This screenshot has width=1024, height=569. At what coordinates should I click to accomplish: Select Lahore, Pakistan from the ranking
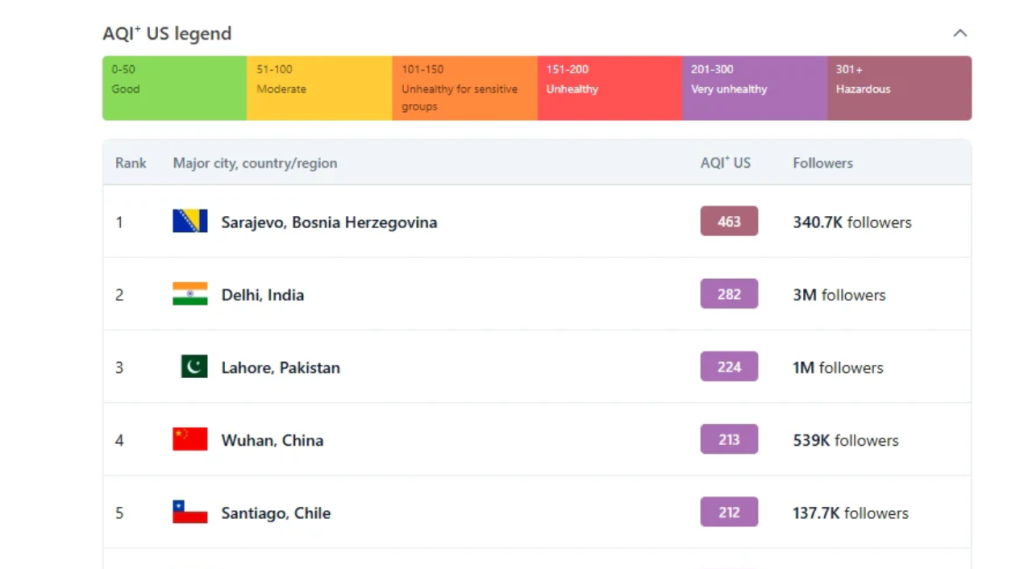[x=280, y=368]
